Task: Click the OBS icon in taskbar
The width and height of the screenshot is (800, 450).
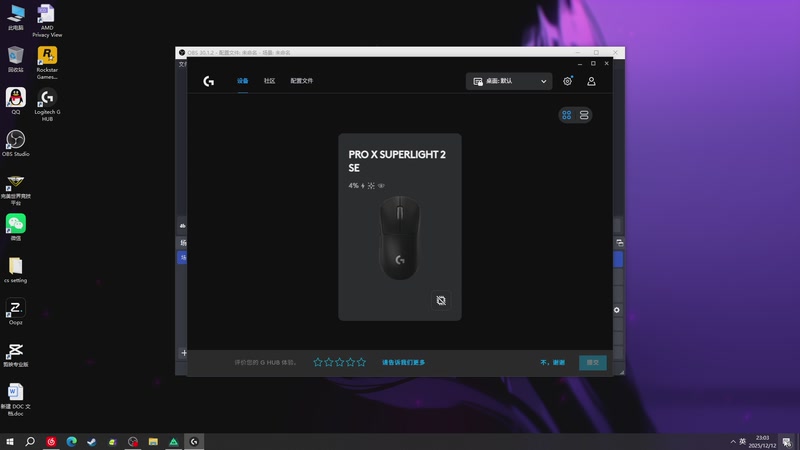Action: 133,441
